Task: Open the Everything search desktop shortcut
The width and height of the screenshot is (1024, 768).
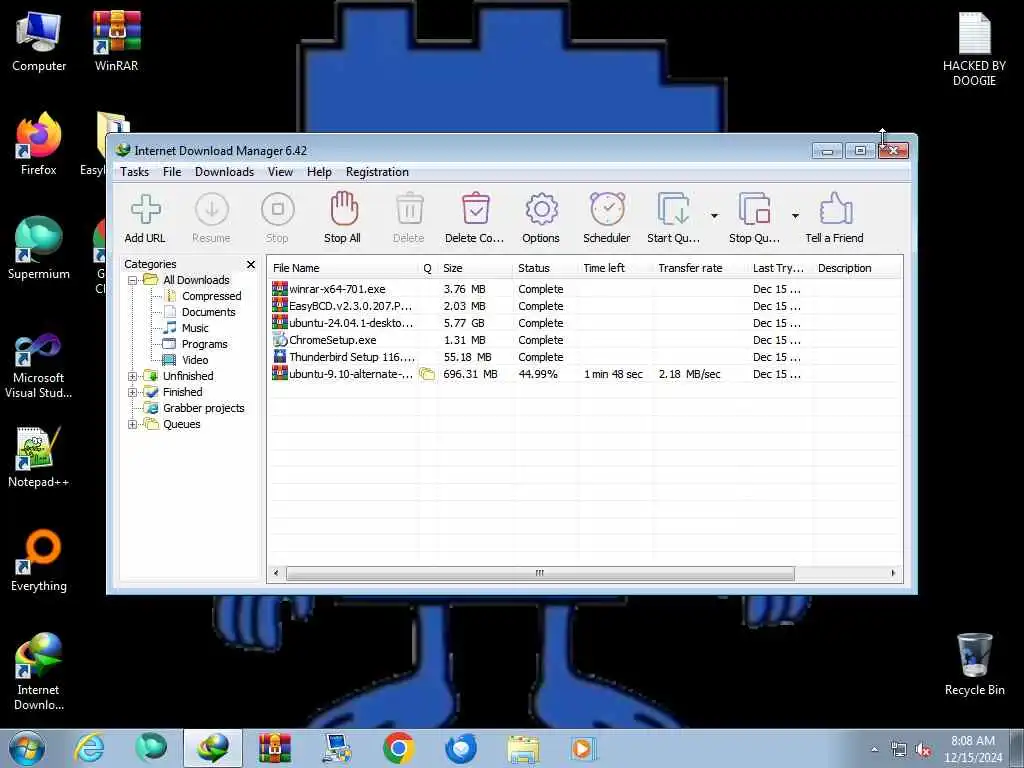Action: coord(39,560)
